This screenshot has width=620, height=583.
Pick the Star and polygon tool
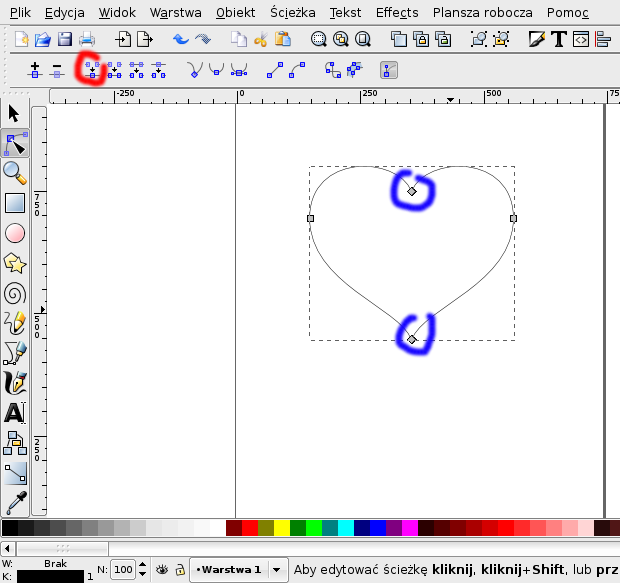15,263
